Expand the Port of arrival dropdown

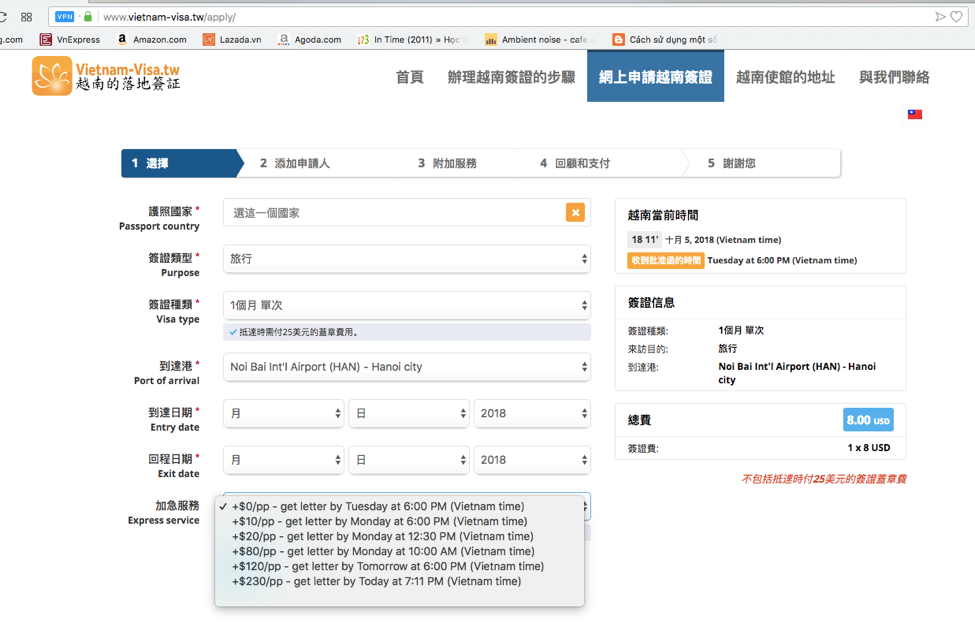pyautogui.click(x=406, y=367)
